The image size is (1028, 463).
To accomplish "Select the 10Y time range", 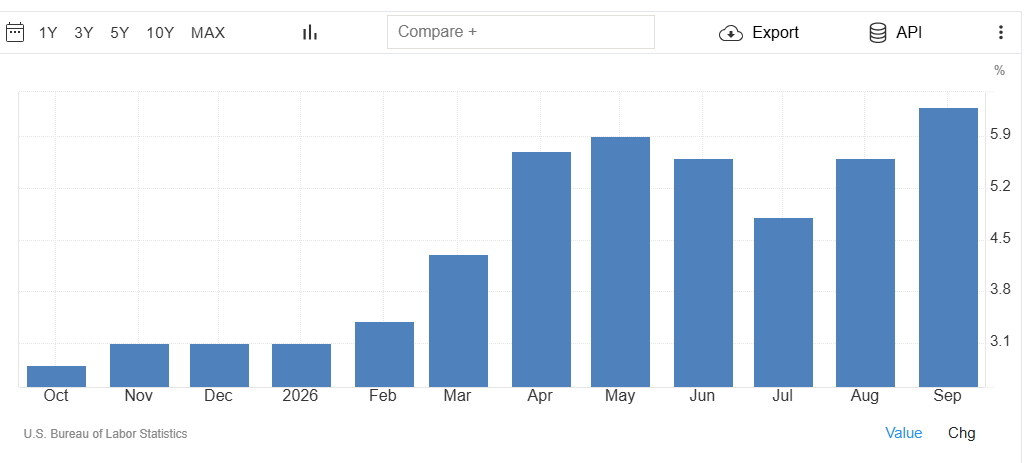I will [160, 33].
